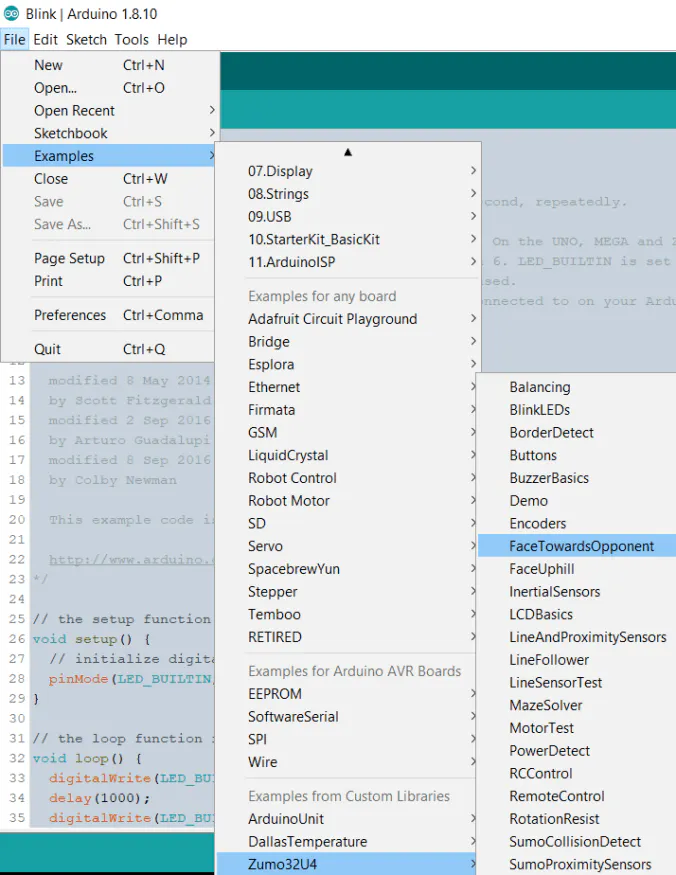
Task: Open the Buttons example
Action: (x=577, y=455)
